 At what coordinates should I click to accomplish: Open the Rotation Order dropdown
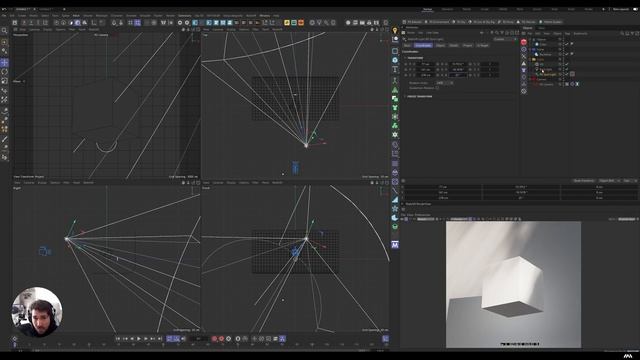[445, 83]
